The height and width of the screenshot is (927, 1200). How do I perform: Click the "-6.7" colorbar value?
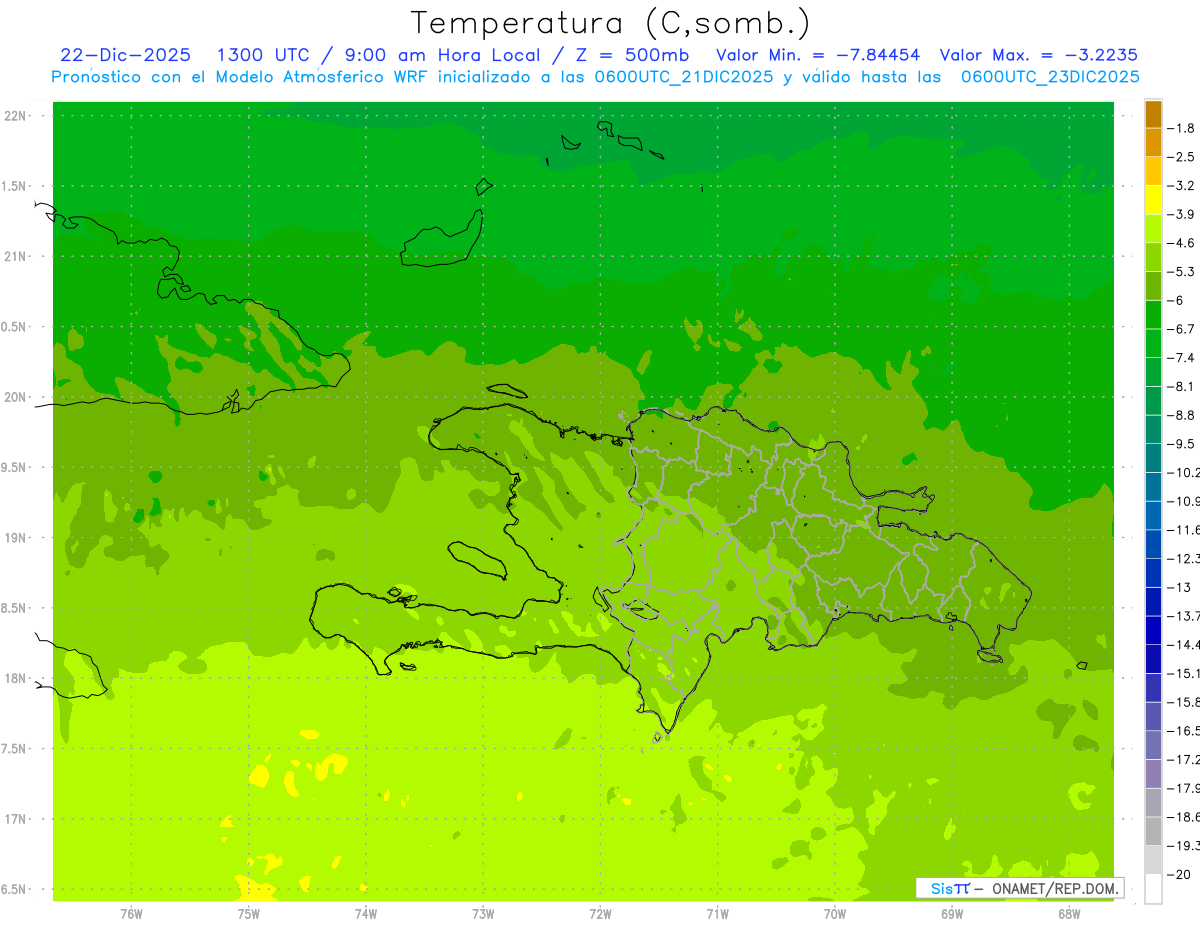[1182, 330]
